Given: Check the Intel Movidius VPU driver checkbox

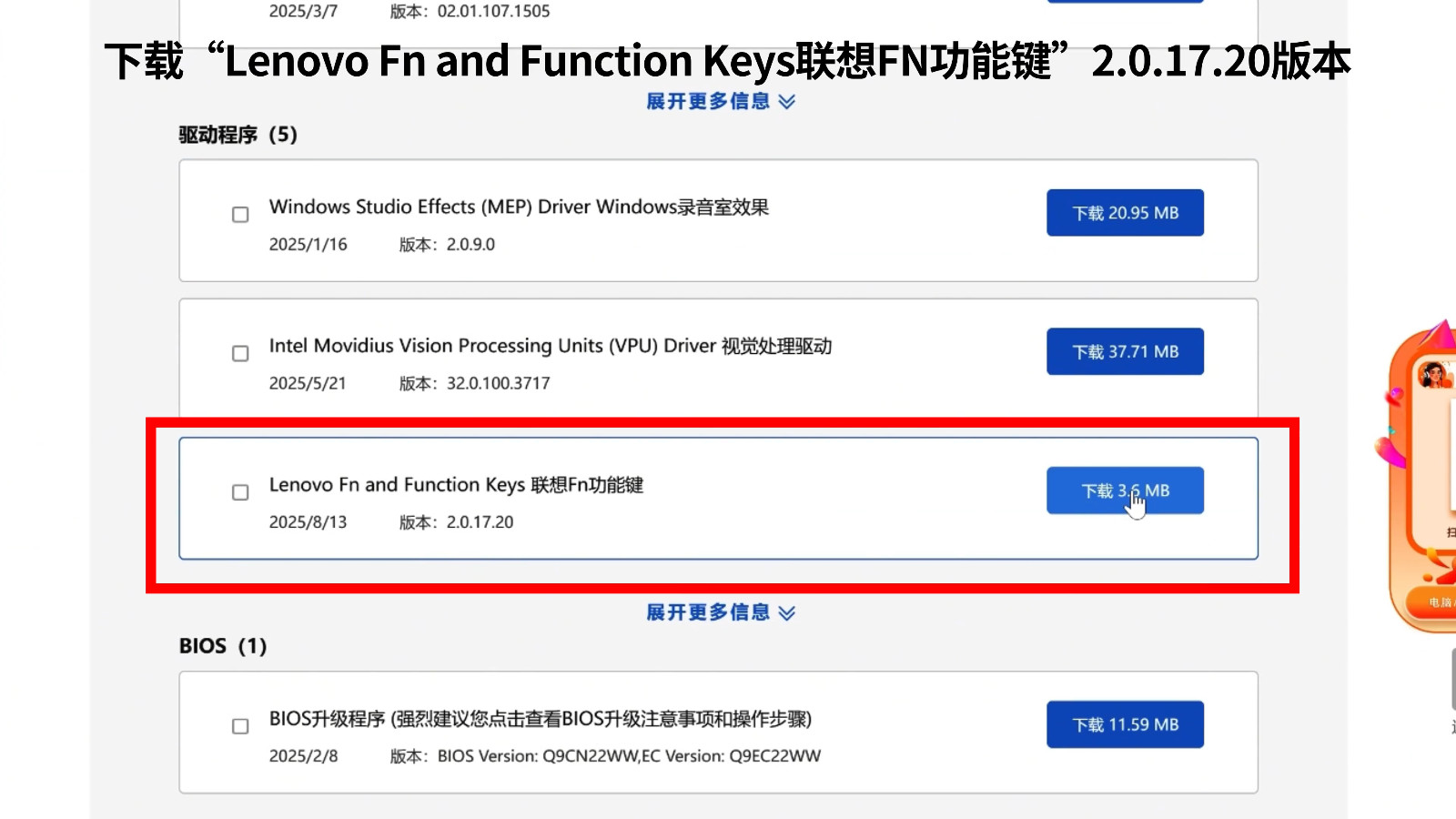Looking at the screenshot, I should coord(240,353).
